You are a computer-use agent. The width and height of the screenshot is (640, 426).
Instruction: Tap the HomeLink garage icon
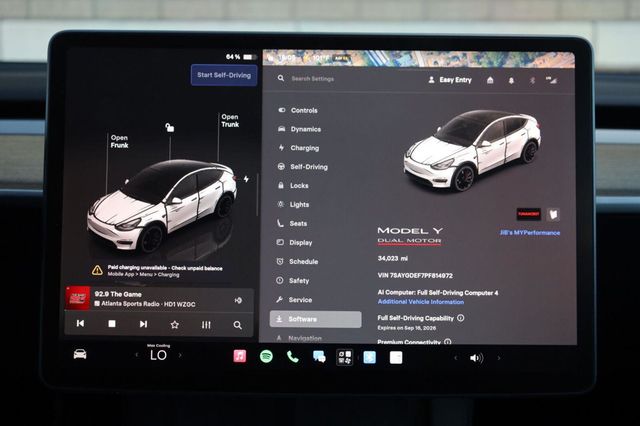coord(490,80)
